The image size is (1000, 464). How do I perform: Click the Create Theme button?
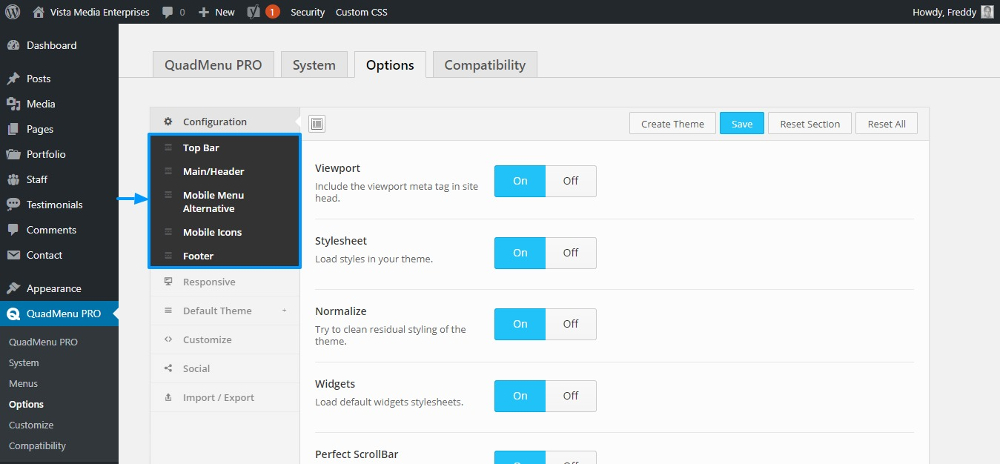tap(673, 124)
